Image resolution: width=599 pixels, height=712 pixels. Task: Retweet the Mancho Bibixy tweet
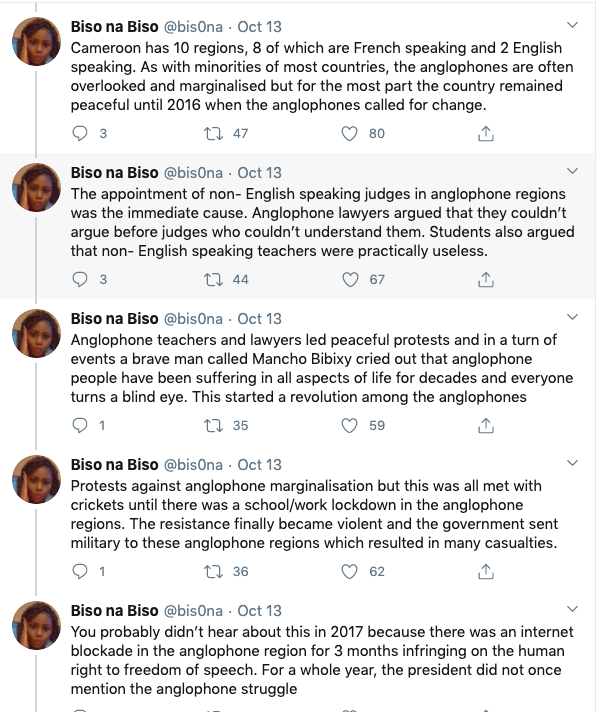click(x=213, y=425)
